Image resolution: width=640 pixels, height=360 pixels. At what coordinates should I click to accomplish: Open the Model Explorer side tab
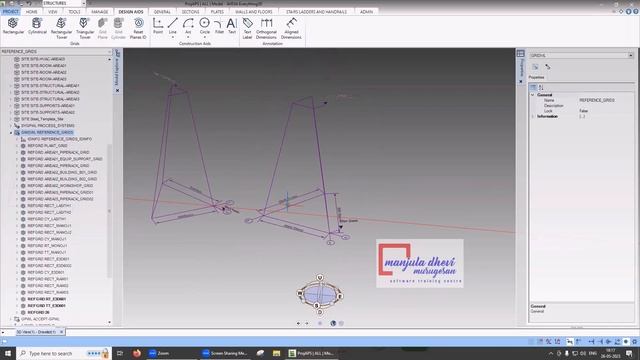click(117, 67)
